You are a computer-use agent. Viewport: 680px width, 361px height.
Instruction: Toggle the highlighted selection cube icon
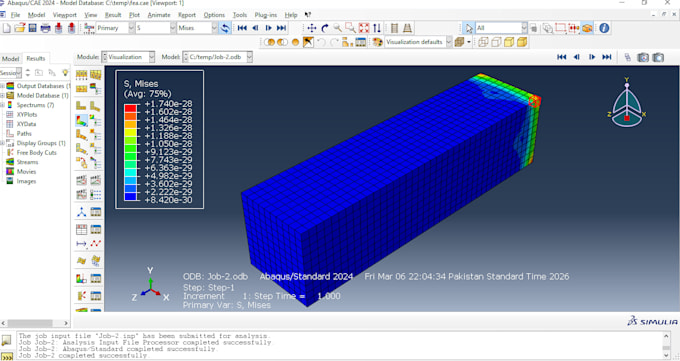587,28
